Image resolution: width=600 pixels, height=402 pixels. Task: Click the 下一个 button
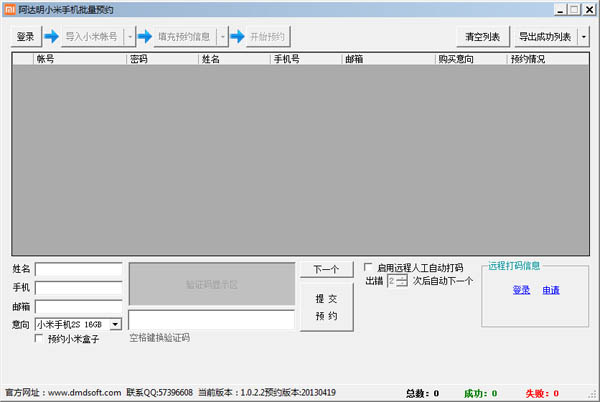pos(326,269)
